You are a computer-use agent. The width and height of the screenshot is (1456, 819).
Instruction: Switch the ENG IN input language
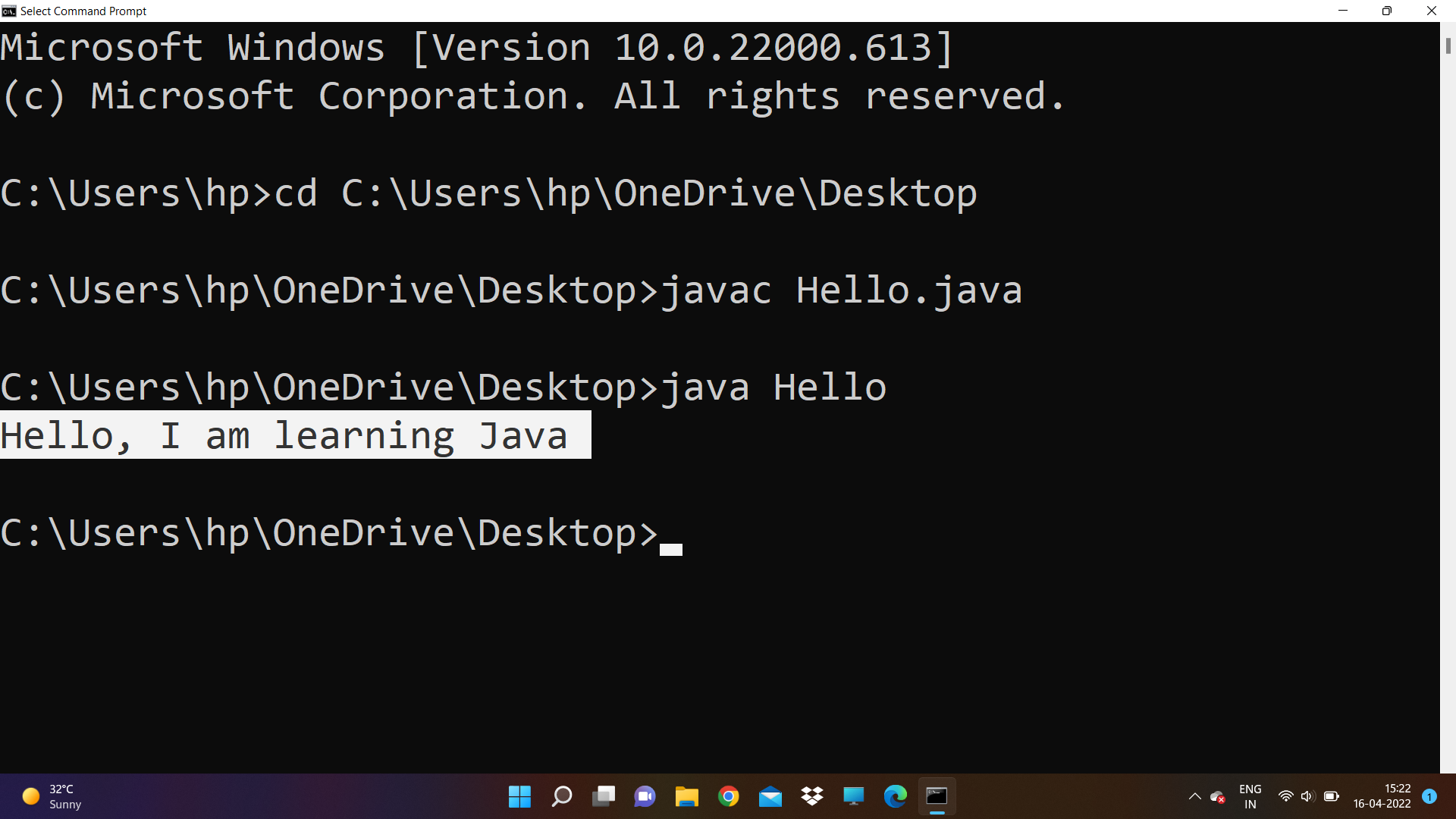pos(1250,796)
